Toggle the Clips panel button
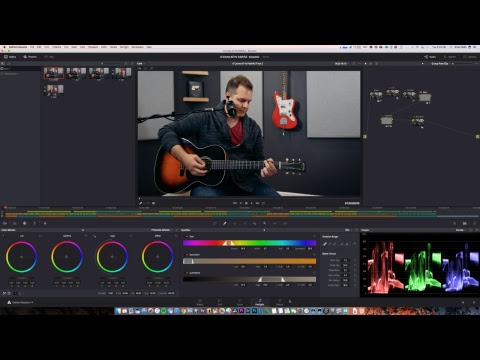Image resolution: width=480 pixels, height=360 pixels. tap(49, 57)
